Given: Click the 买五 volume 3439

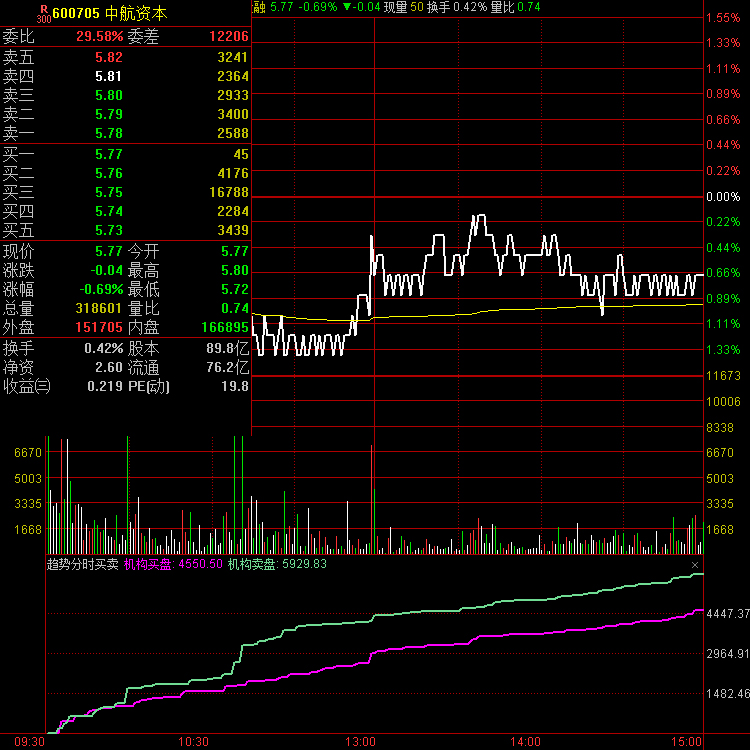Looking at the screenshot, I should pyautogui.click(x=232, y=231).
